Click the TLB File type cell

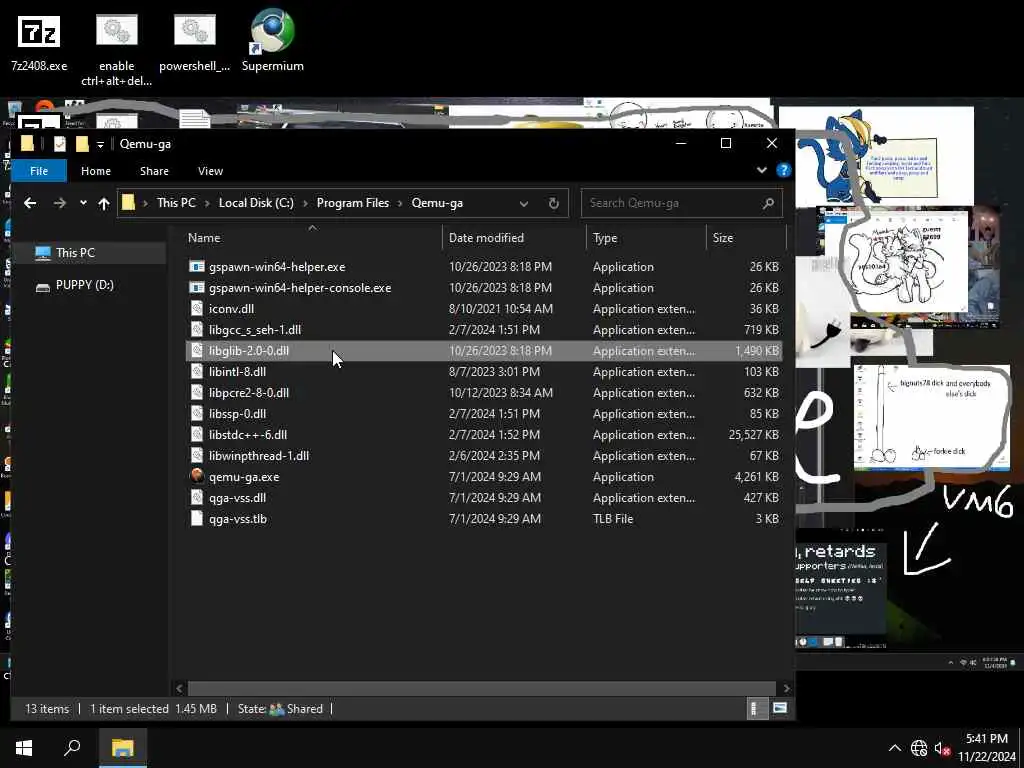(613, 519)
